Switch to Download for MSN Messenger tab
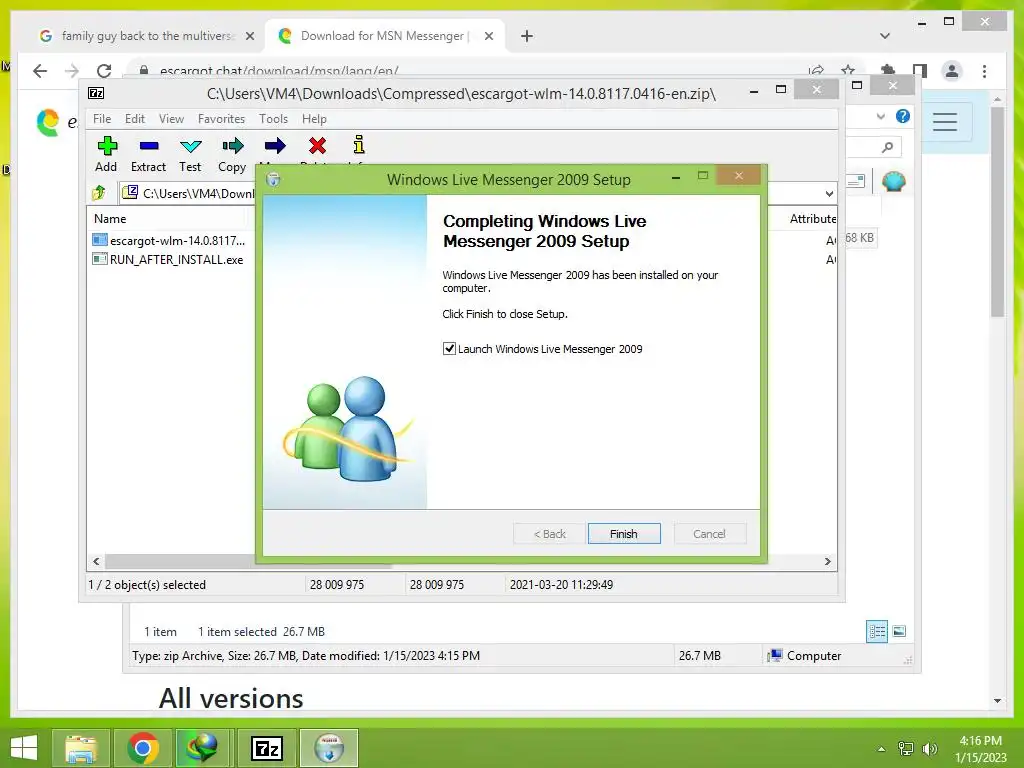Viewport: 1024px width, 768px height. click(x=383, y=36)
